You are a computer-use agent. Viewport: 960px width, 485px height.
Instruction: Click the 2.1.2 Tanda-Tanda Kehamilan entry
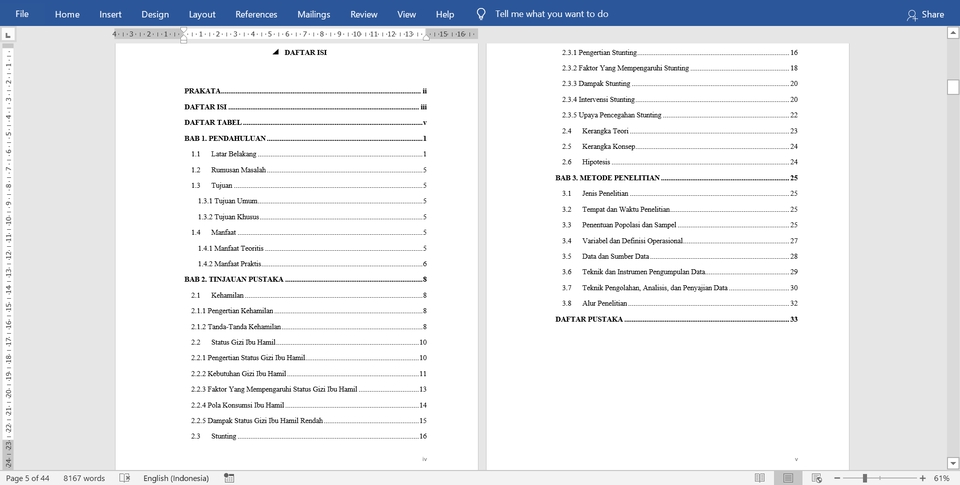pyautogui.click(x=309, y=326)
